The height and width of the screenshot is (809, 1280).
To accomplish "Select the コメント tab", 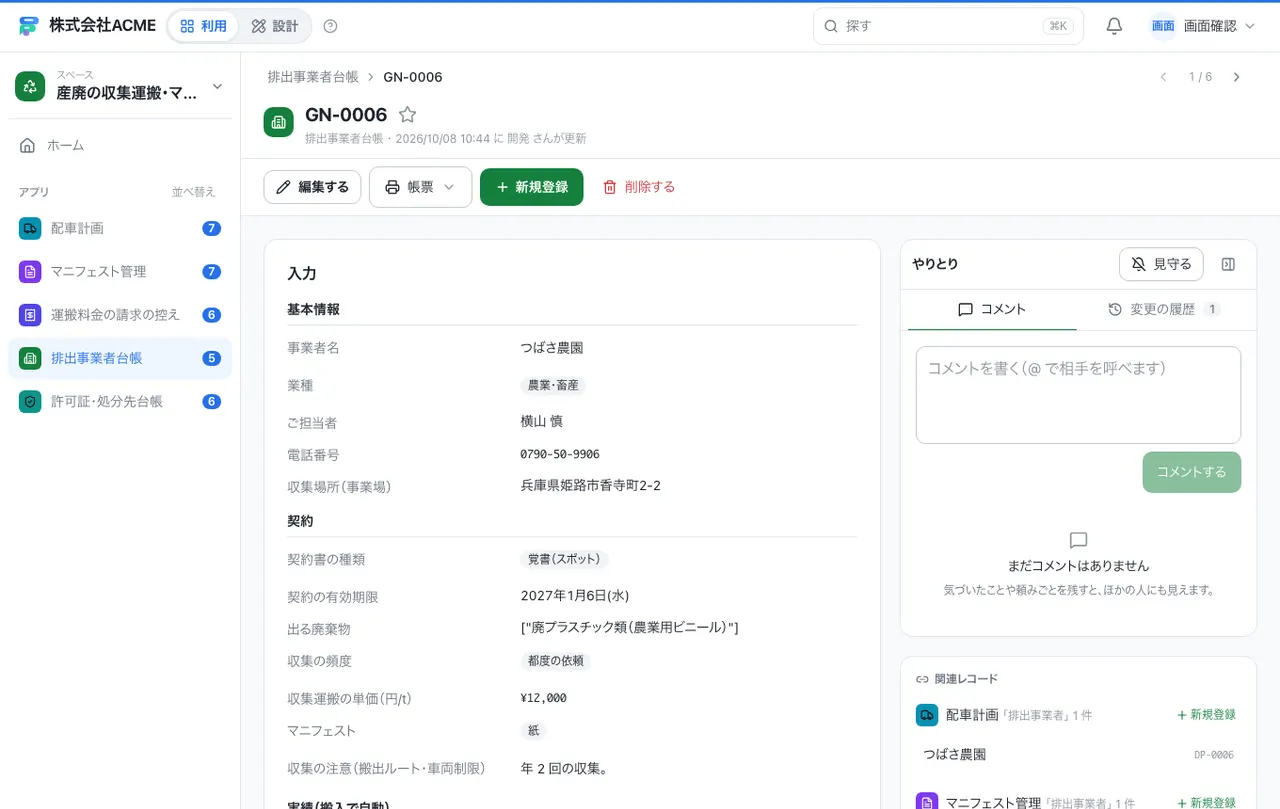I will pyautogui.click(x=992, y=310).
